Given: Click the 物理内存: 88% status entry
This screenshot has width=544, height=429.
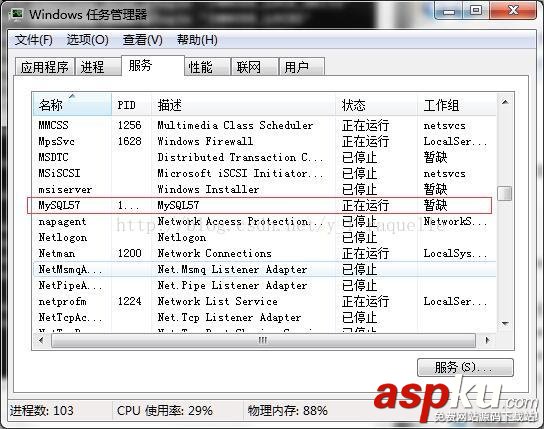Looking at the screenshot, I should [x=287, y=411].
